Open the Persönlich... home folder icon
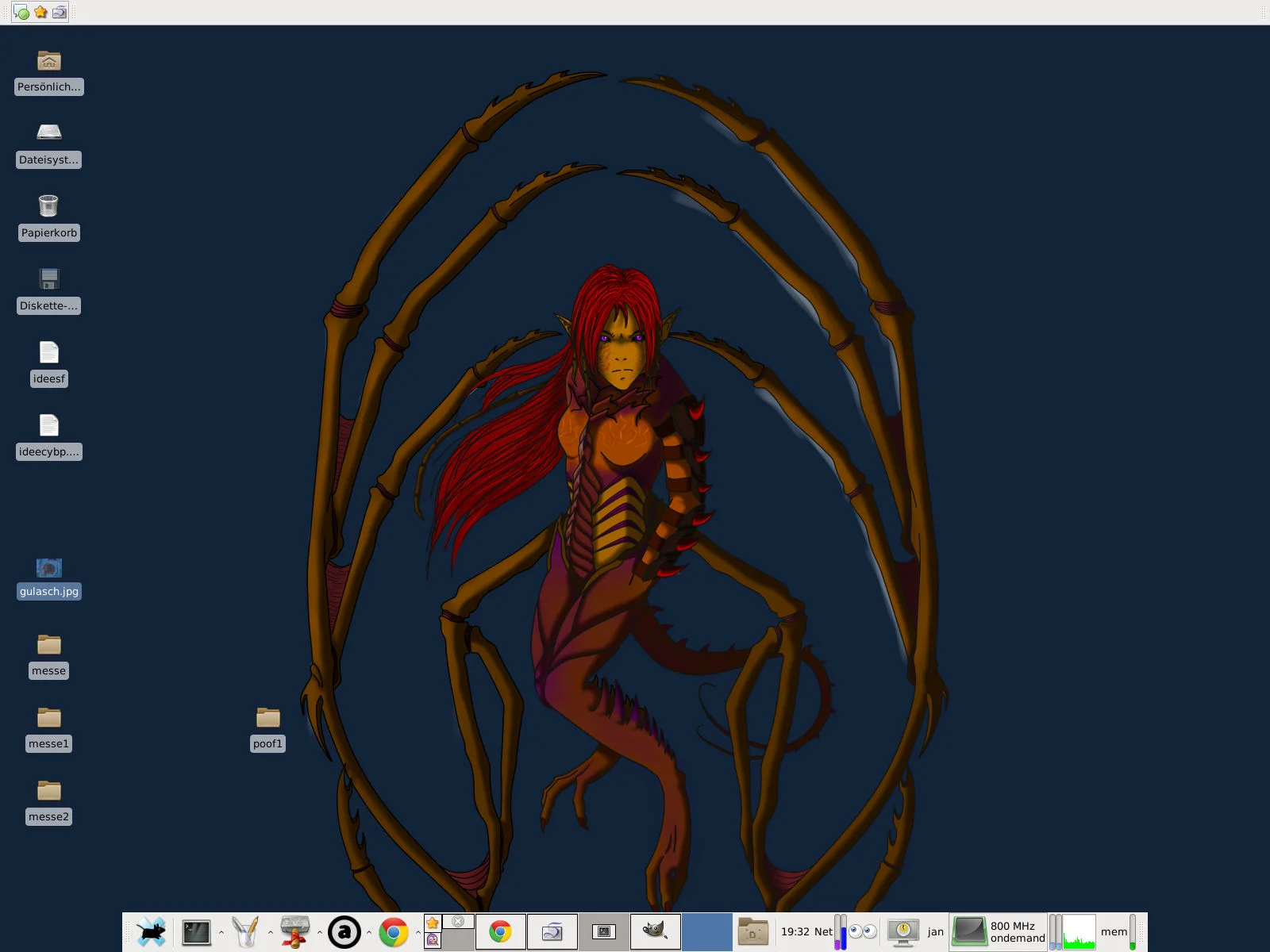 [x=49, y=61]
